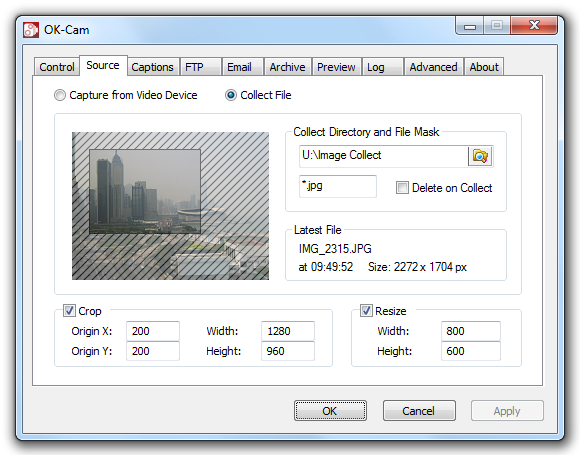
Task: Select the Collect File radio button
Action: coord(231,95)
